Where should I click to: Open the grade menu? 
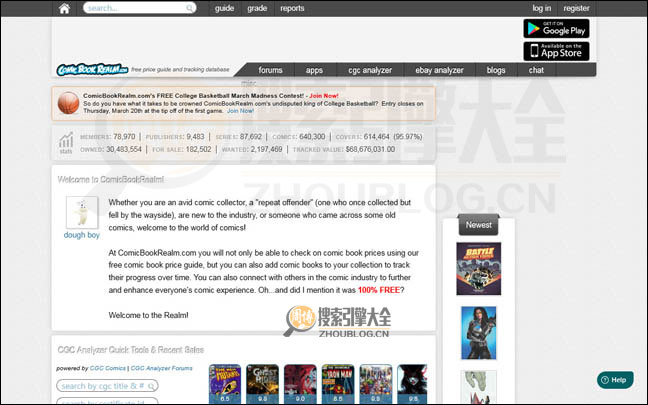(257, 8)
